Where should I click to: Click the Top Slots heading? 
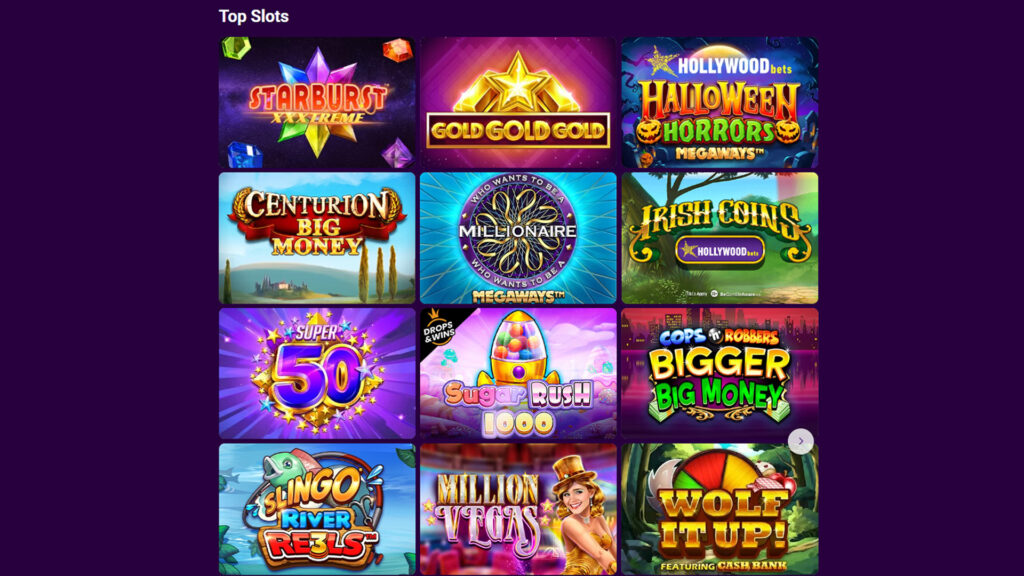[x=253, y=16]
